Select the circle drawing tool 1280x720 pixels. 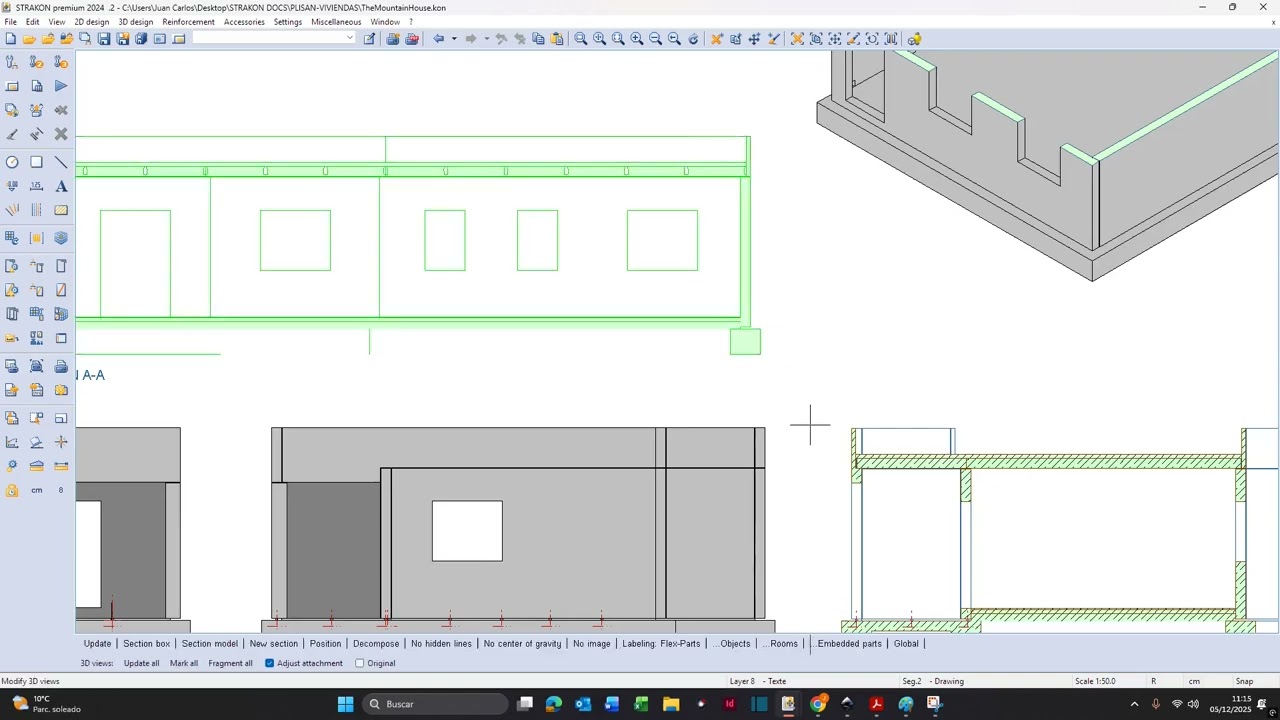tap(12, 162)
